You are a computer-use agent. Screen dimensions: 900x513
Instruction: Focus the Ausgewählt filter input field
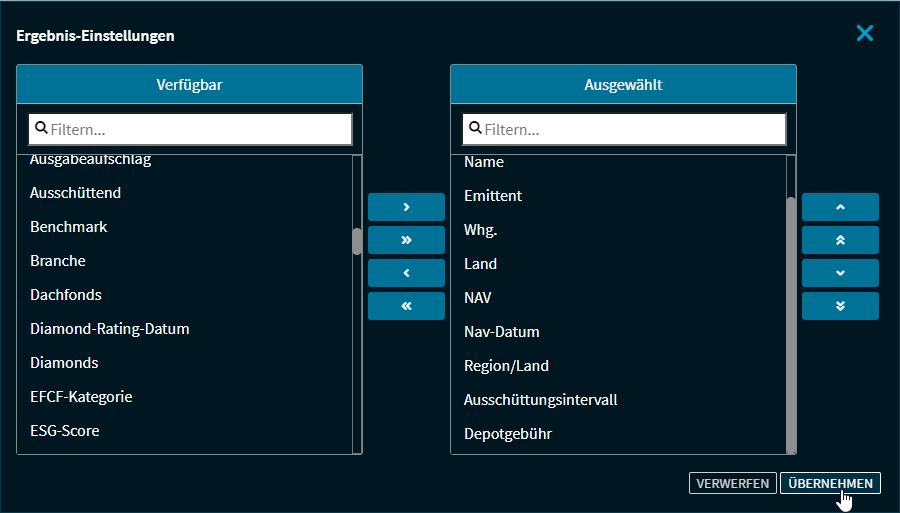pyautogui.click(x=634, y=129)
